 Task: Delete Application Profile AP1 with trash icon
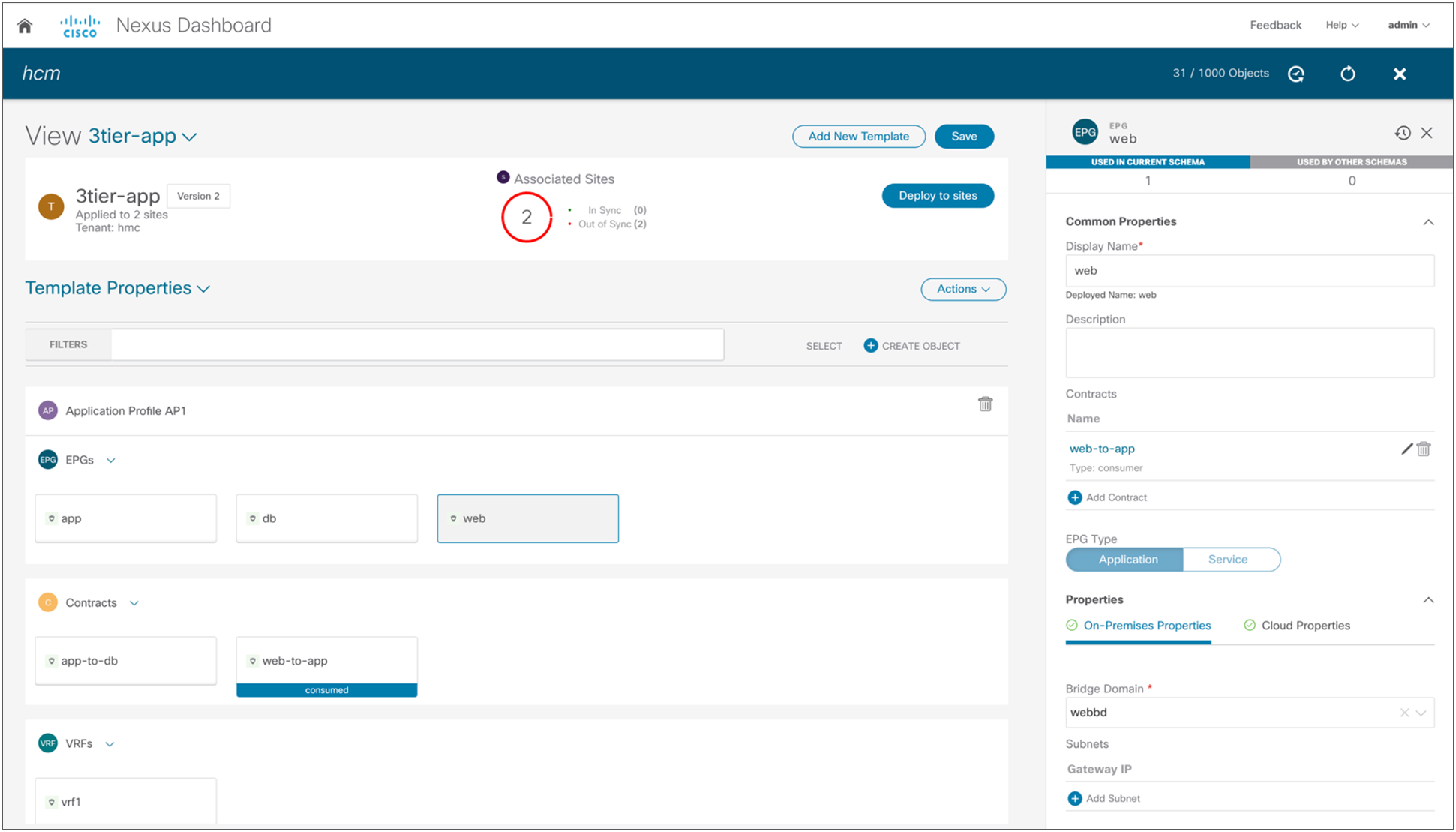[985, 404]
